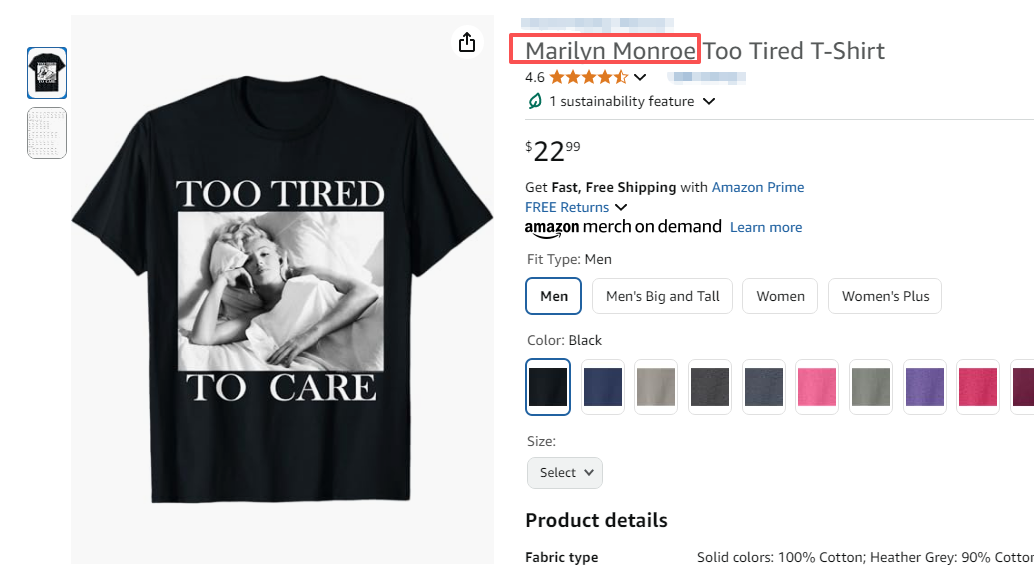Select the black color swatch
This screenshot has width=1034, height=568.
tap(548, 387)
